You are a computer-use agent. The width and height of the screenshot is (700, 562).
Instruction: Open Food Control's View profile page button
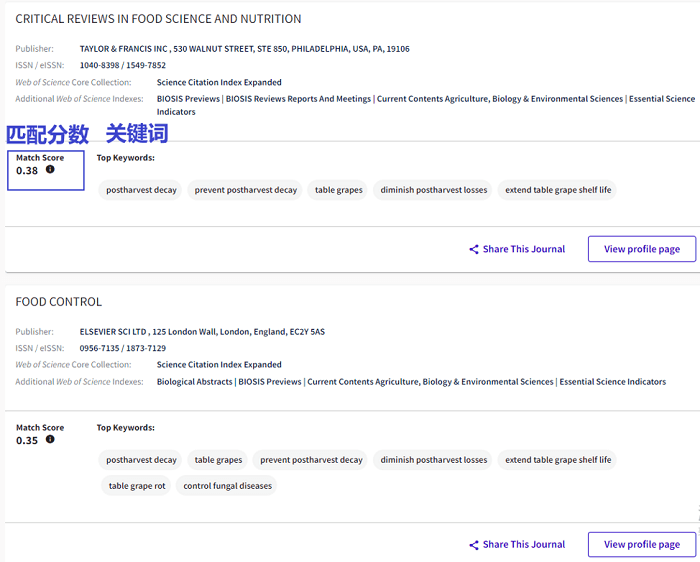click(641, 545)
